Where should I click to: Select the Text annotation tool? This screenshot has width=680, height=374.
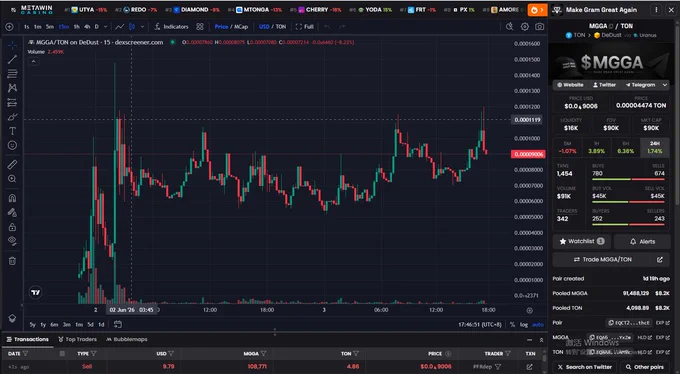click(x=12, y=131)
